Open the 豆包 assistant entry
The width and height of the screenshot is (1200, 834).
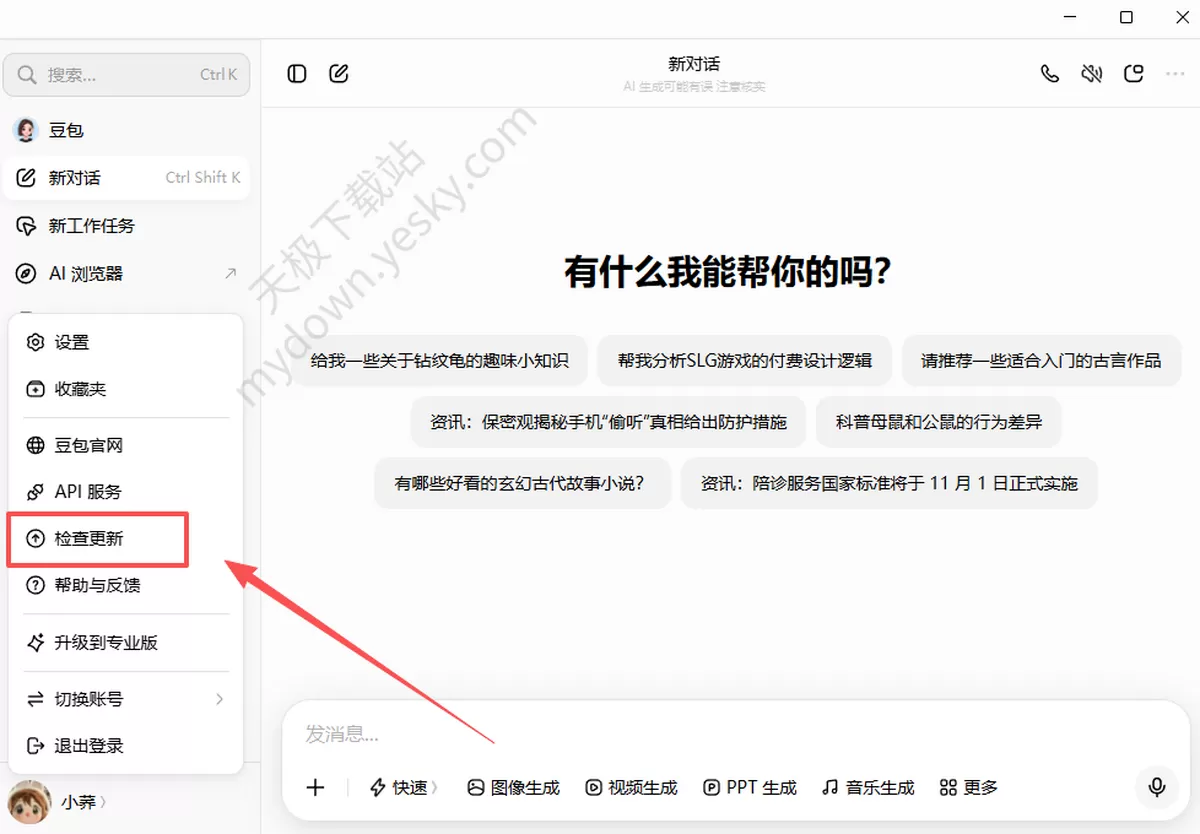pos(126,130)
